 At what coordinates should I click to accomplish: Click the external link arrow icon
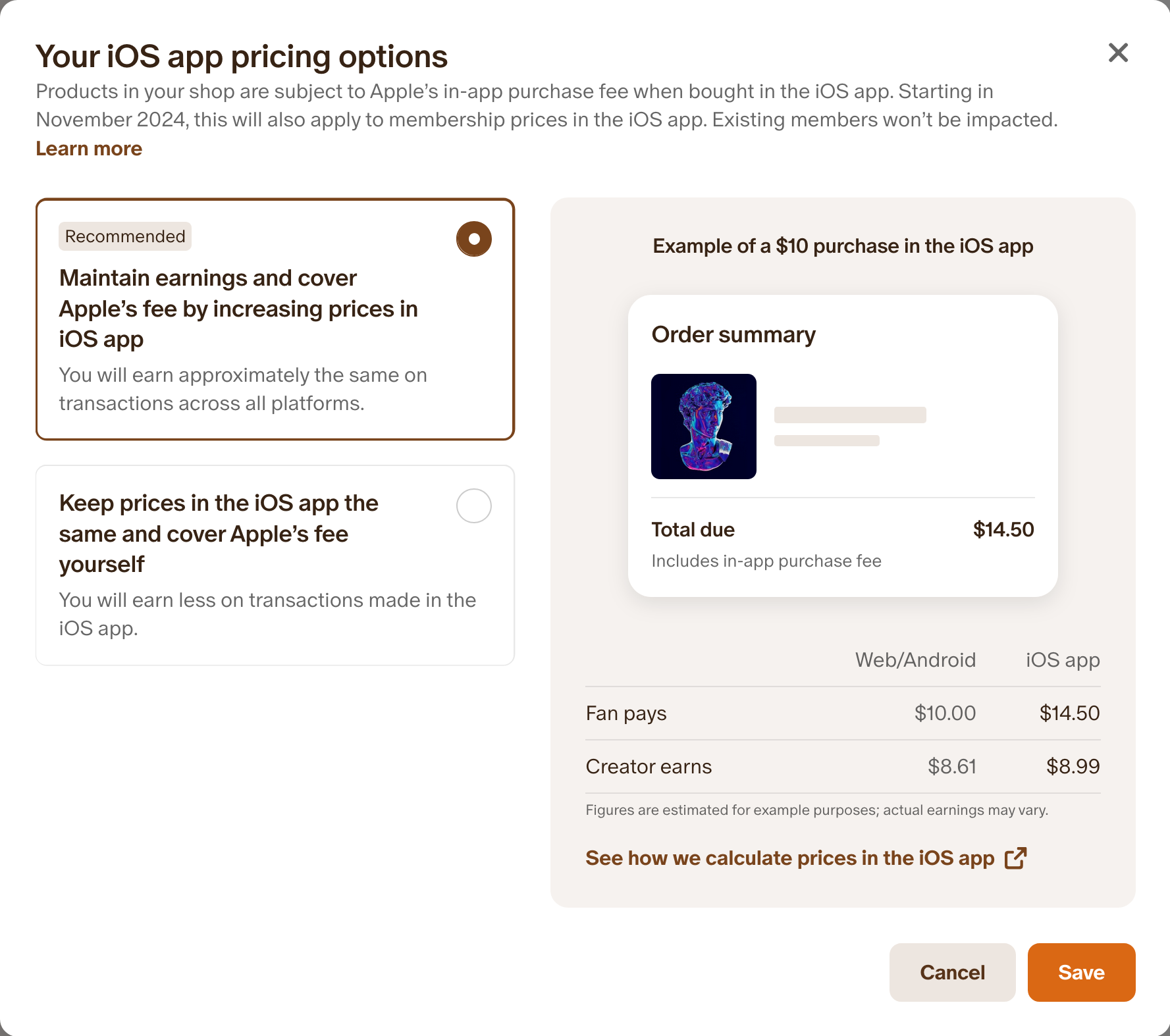coord(1016,858)
